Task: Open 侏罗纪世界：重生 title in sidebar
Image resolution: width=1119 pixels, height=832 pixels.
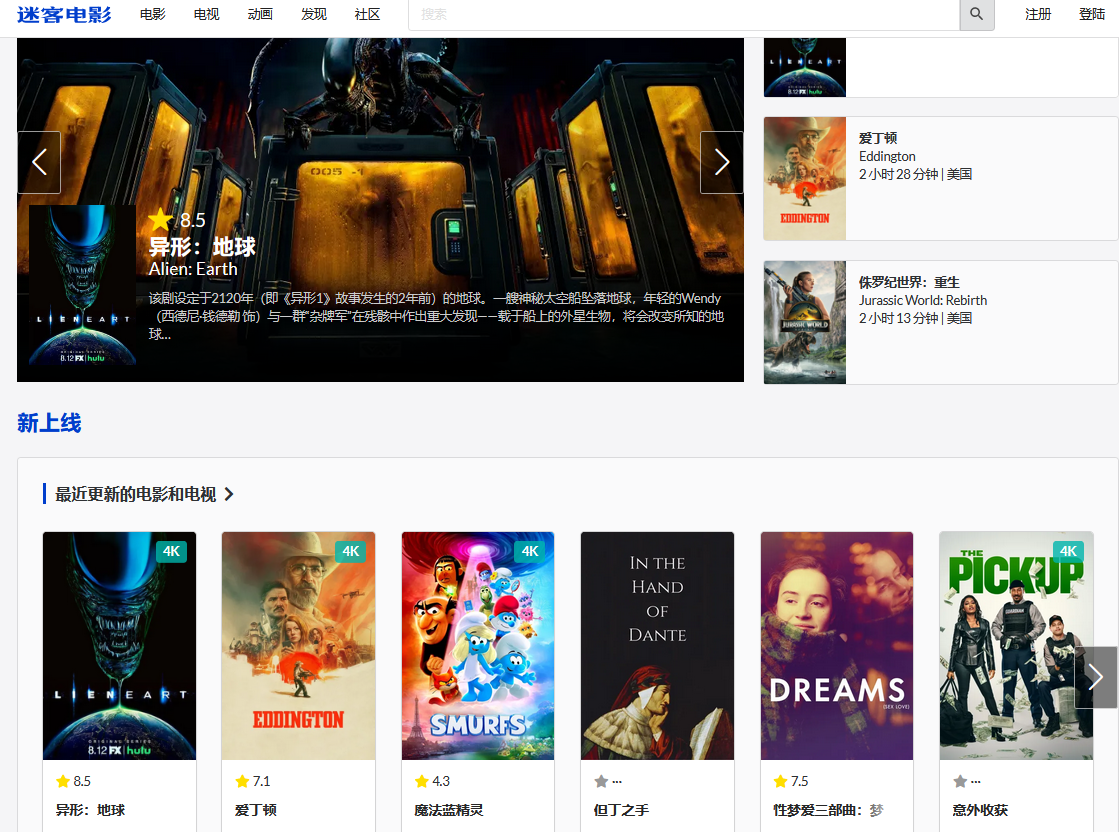Action: click(x=909, y=282)
